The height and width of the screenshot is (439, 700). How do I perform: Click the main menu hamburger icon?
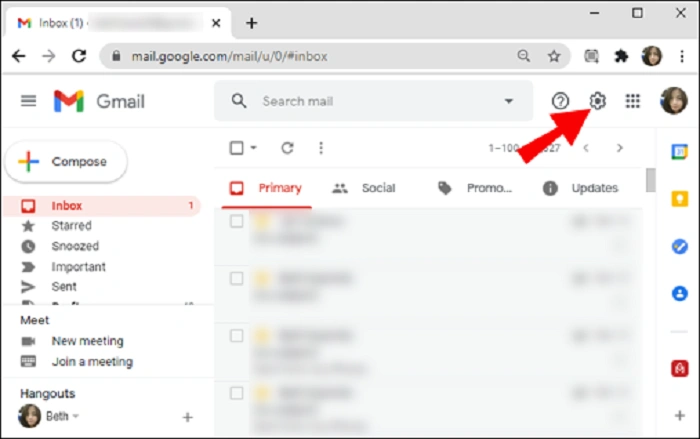(x=29, y=101)
